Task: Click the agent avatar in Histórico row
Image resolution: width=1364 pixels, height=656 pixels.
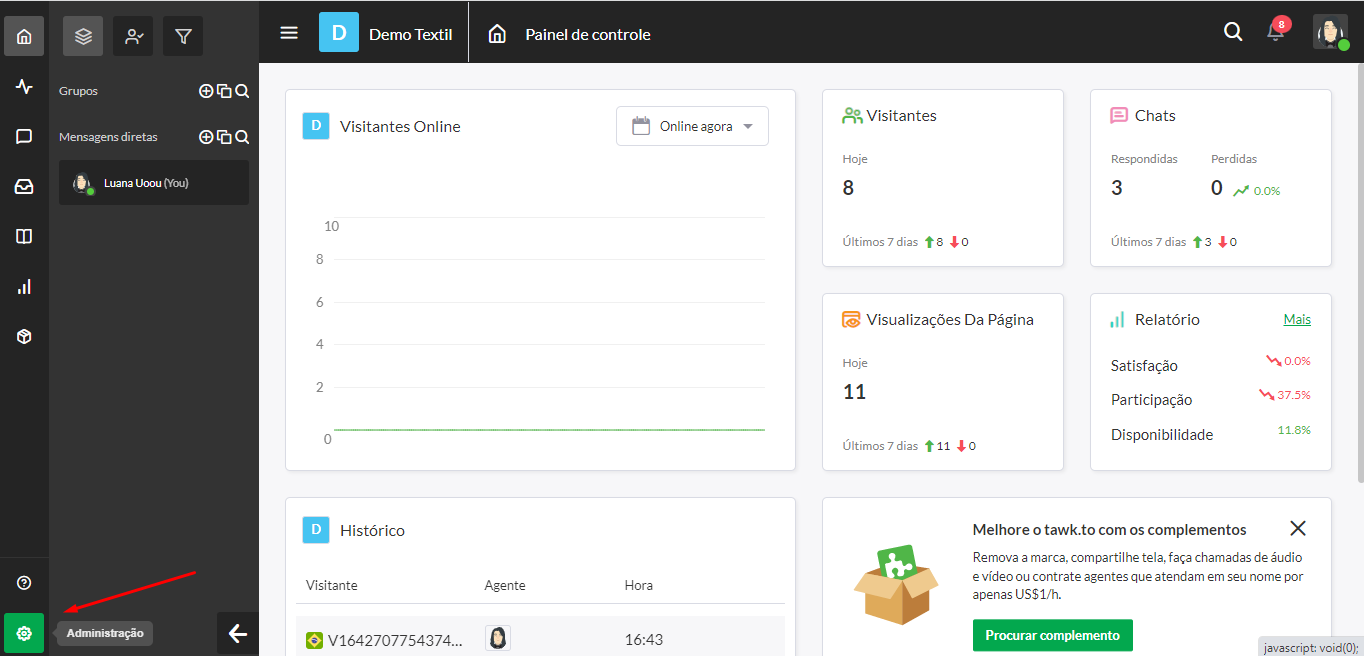Action: [x=498, y=638]
